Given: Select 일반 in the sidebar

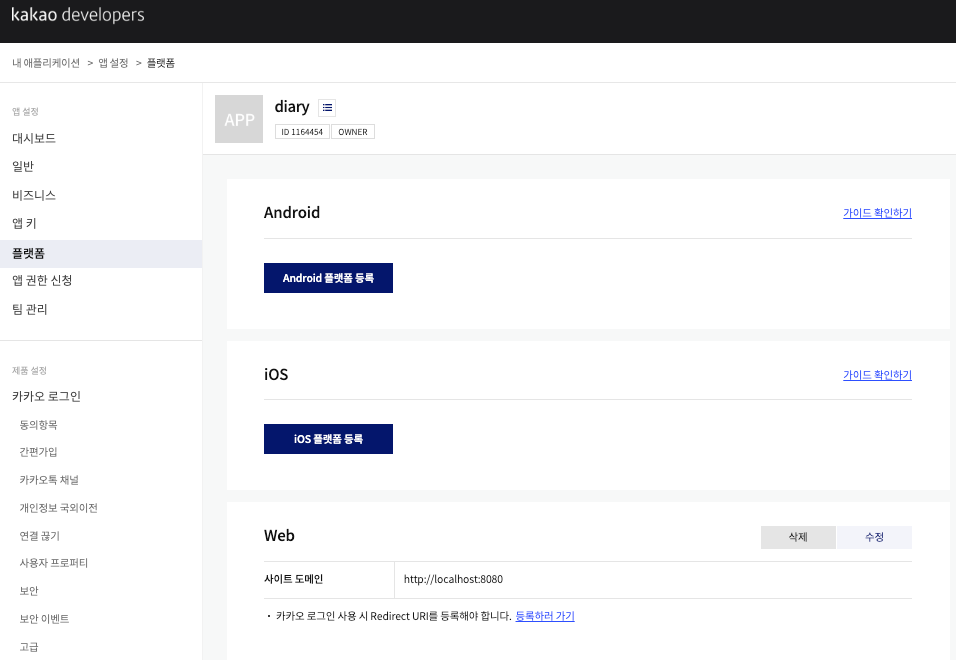Looking at the screenshot, I should pyautogui.click(x=23, y=166).
